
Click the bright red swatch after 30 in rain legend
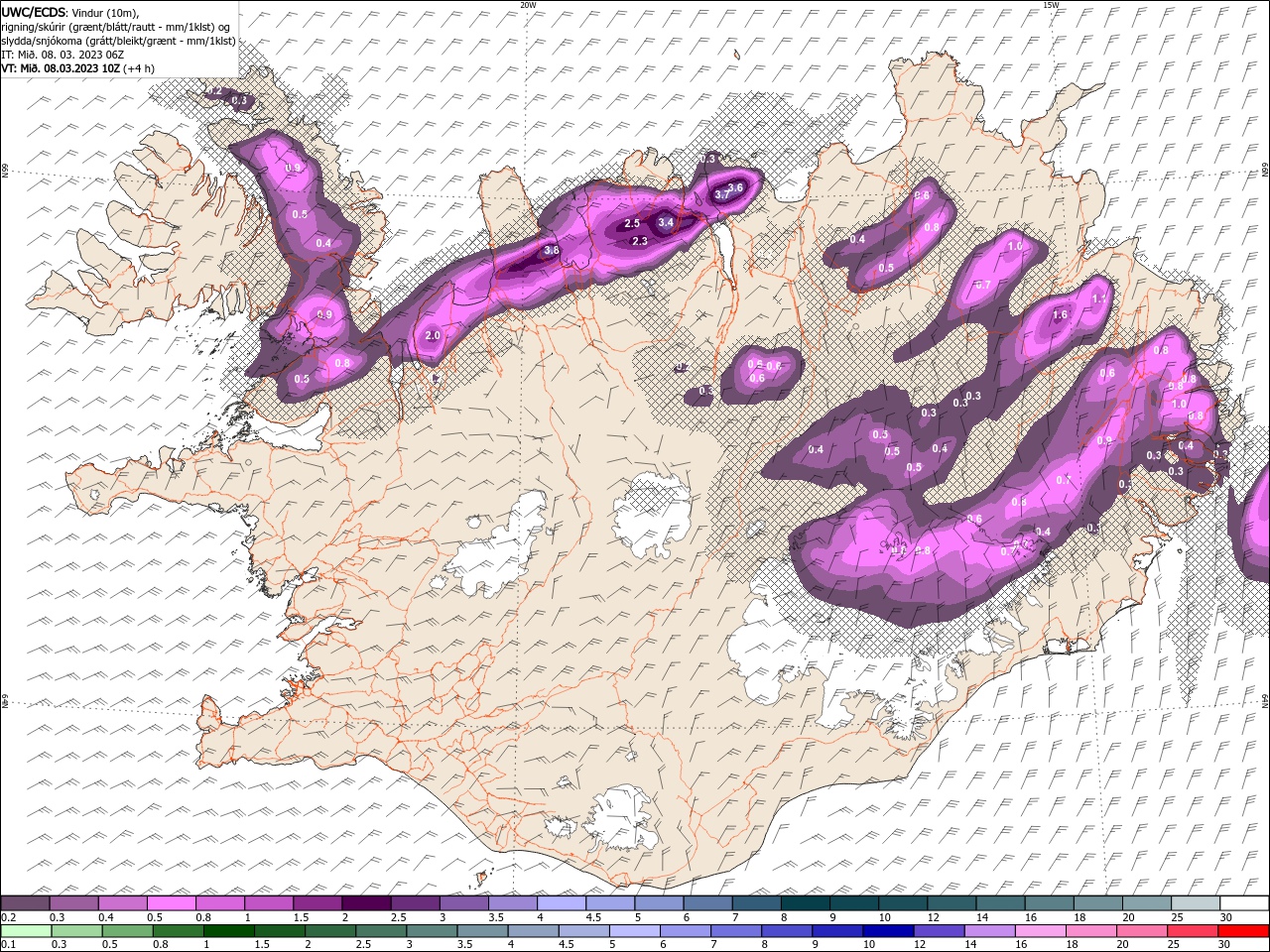1242,931
